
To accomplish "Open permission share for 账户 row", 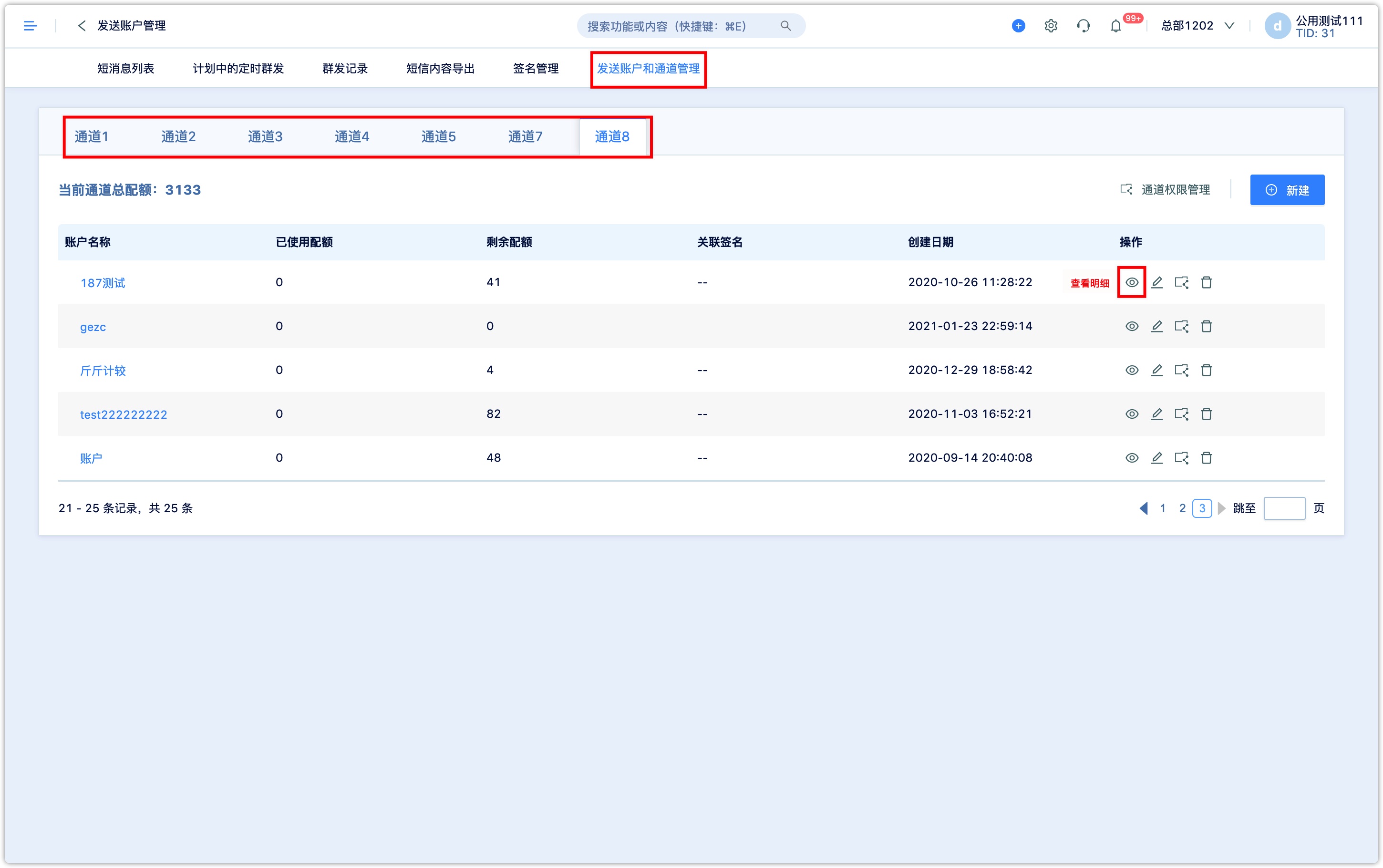I will (1181, 457).
